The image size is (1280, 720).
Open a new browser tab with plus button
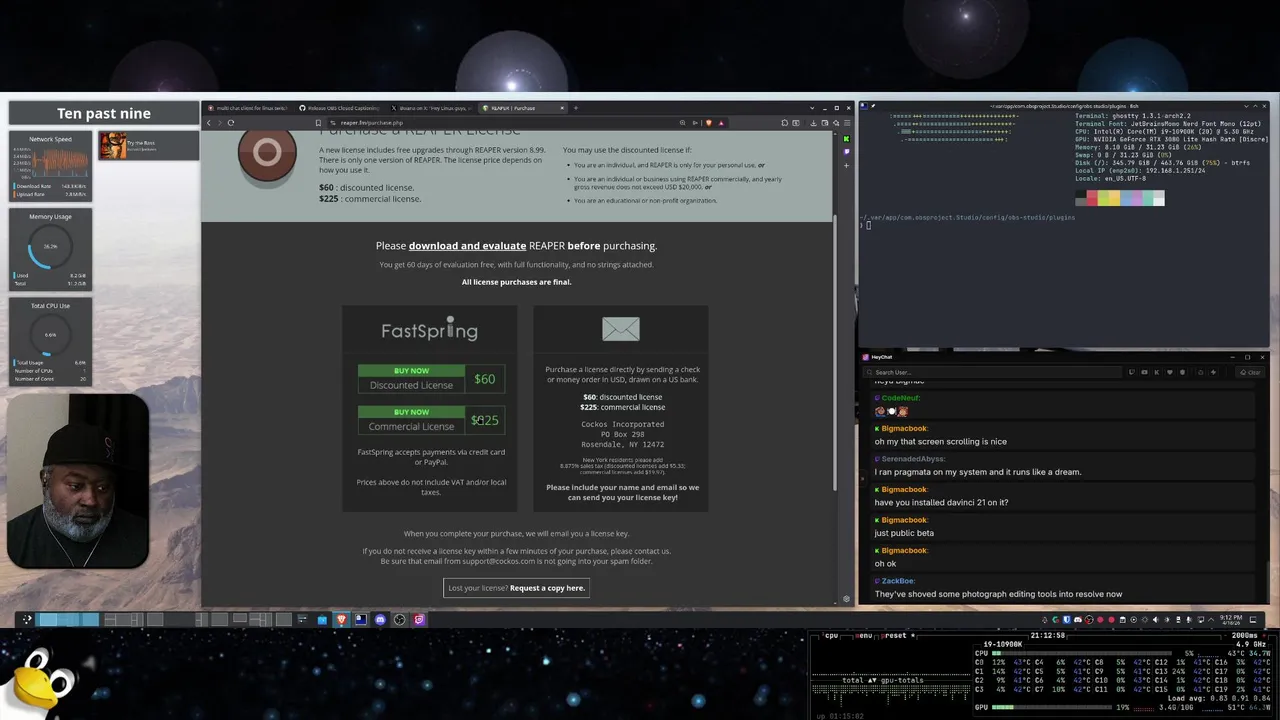coord(576,108)
